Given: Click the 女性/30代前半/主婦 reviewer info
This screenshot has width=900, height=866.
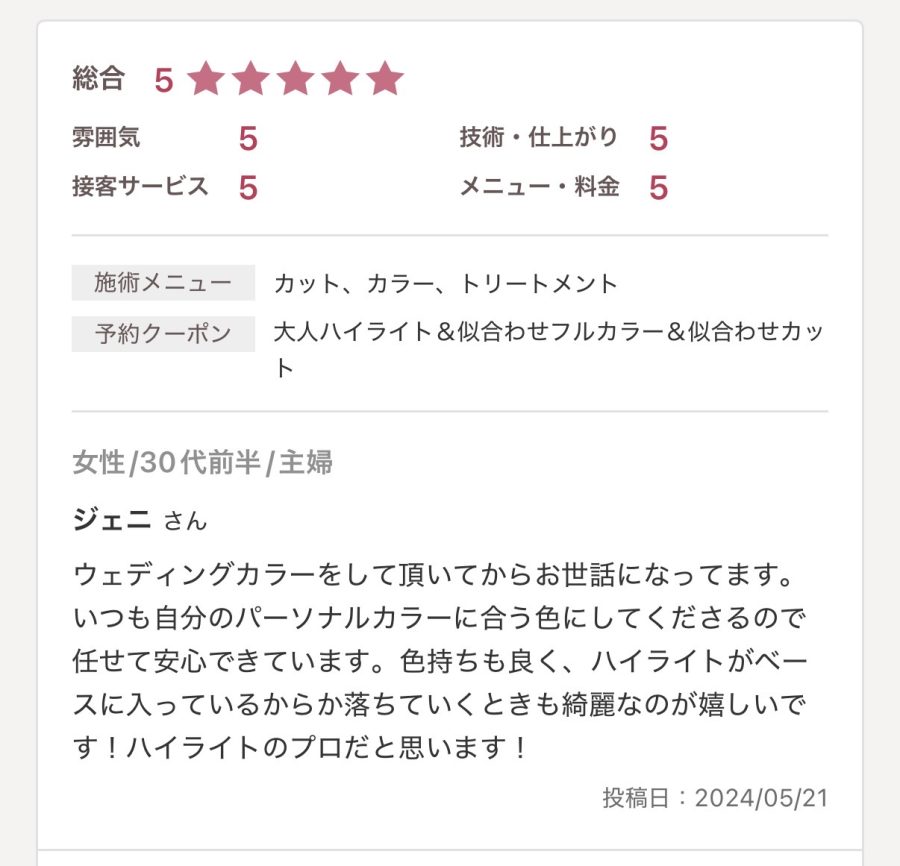Looking at the screenshot, I should coord(202,463).
